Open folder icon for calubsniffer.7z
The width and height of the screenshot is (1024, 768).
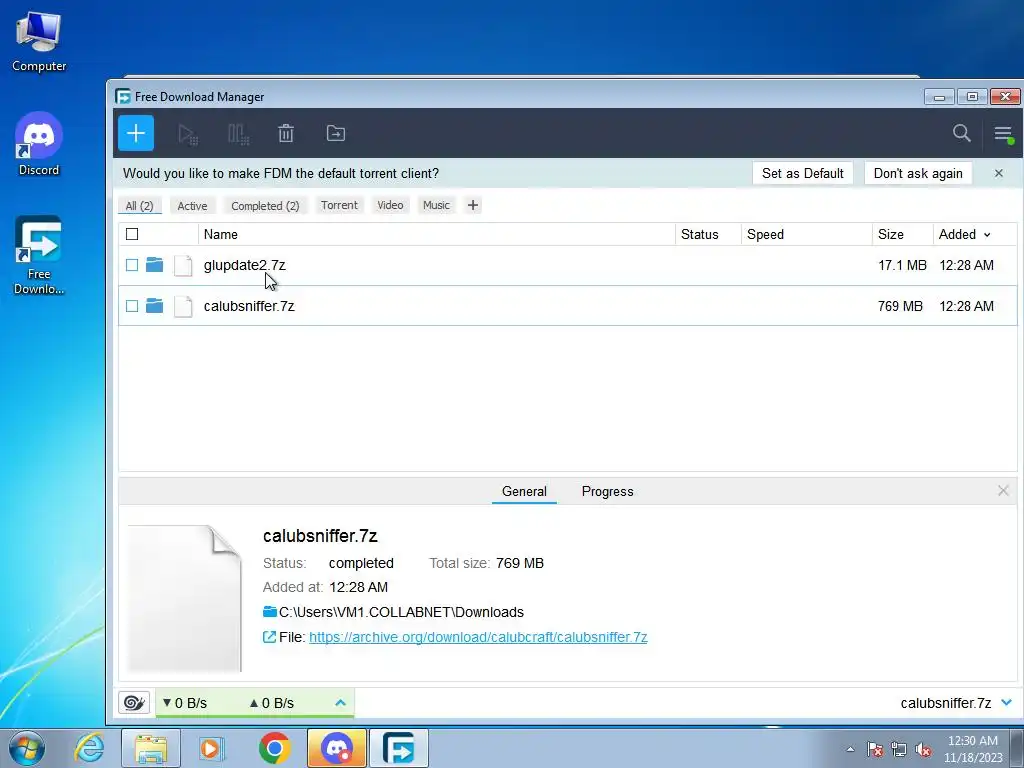pos(154,305)
